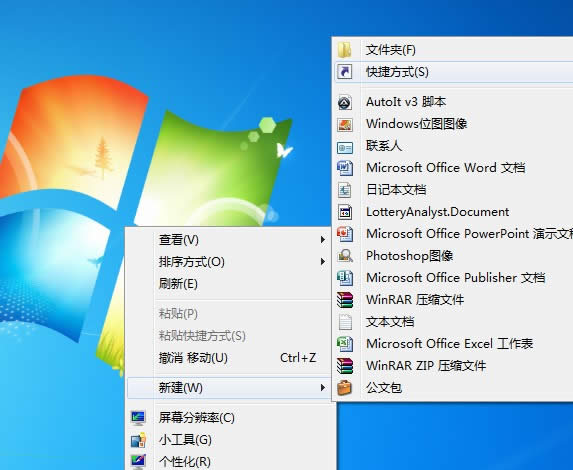Click the LotteryAnalyst.Document icon
This screenshot has height=470, width=573.
pos(345,212)
